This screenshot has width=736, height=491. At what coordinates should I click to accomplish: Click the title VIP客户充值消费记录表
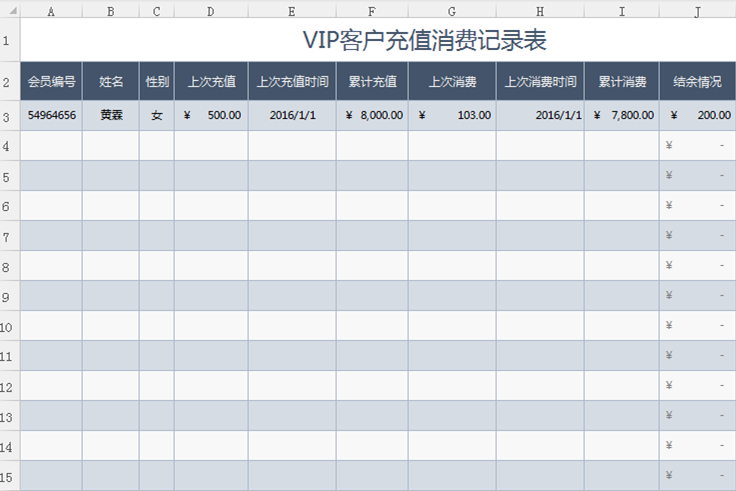coord(424,41)
